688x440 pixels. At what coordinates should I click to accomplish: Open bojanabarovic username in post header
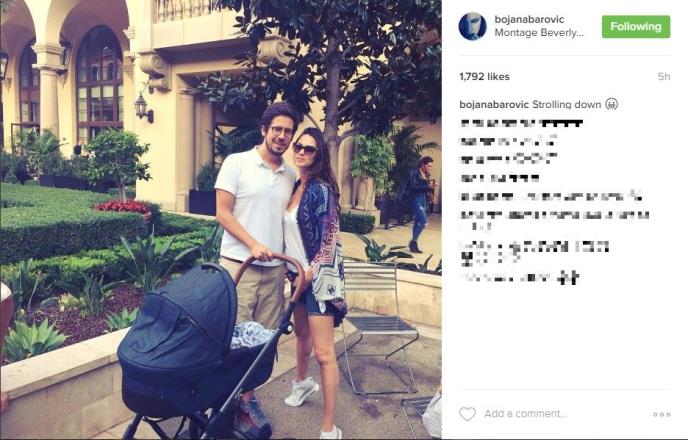[x=529, y=19]
